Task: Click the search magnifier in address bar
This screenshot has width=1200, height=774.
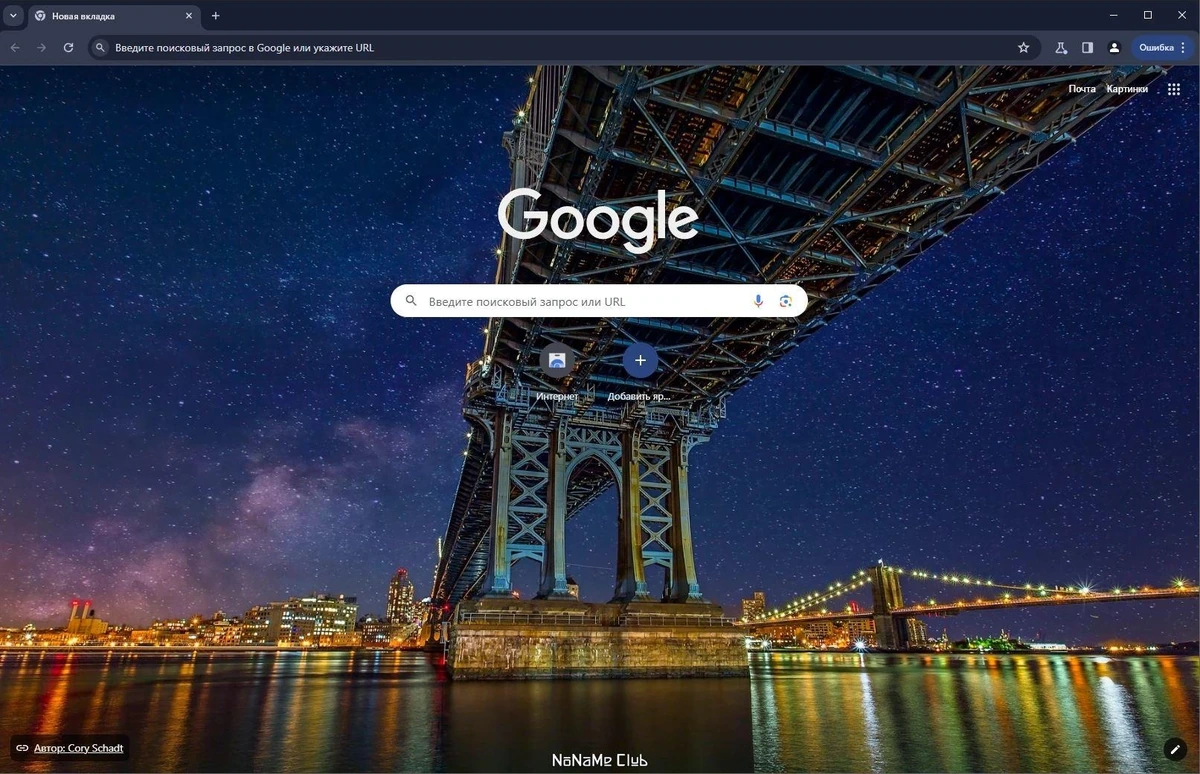Action: click(101, 47)
